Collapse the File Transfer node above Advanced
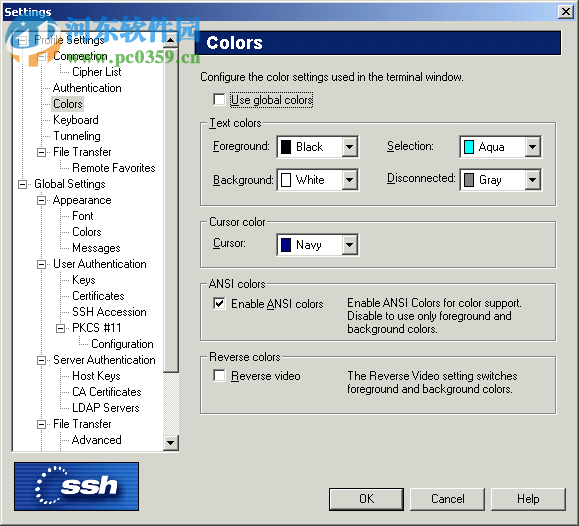 [42, 424]
